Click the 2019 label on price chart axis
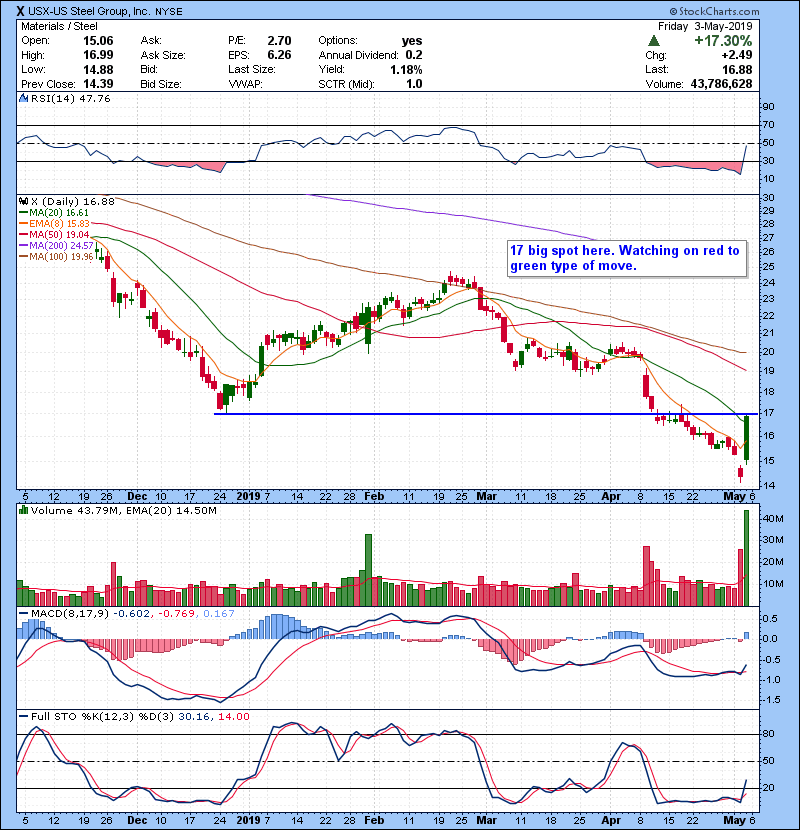Image resolution: width=800 pixels, height=830 pixels. tap(248, 497)
